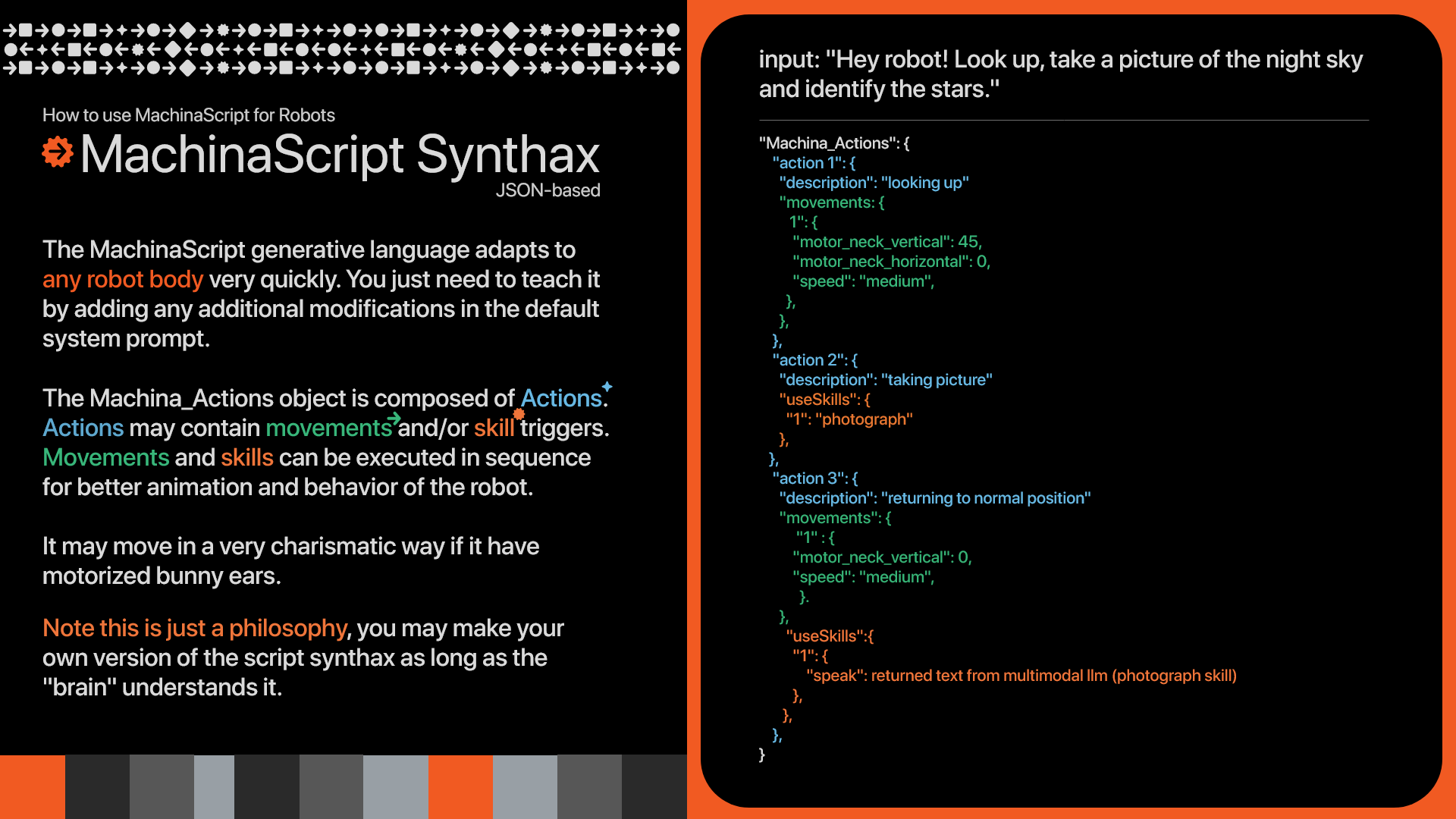The image size is (1456, 819).
Task: Click the blue sparkle icon after the word Actions
Action: click(x=607, y=386)
